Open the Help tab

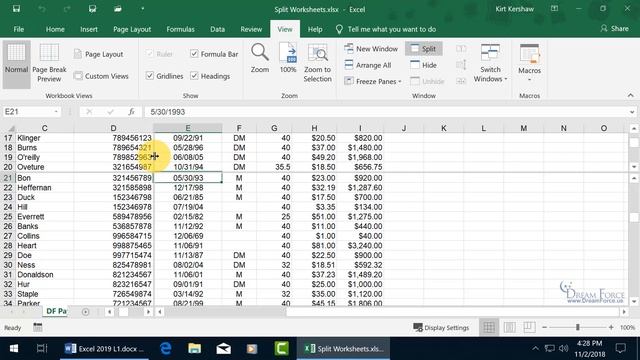point(315,29)
